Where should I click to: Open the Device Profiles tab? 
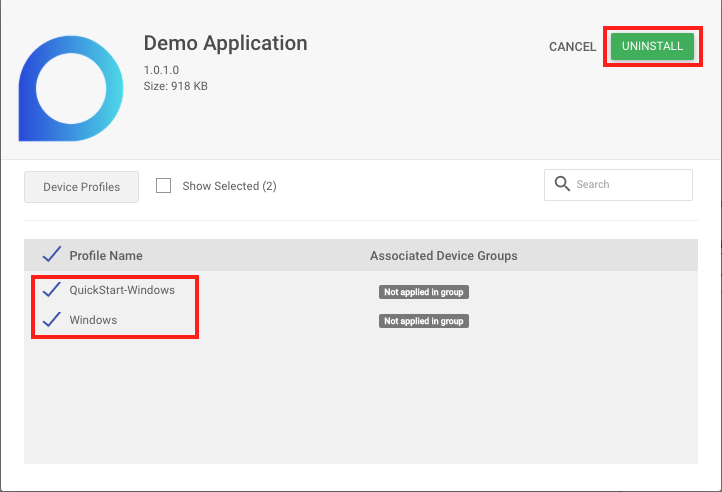tap(82, 187)
